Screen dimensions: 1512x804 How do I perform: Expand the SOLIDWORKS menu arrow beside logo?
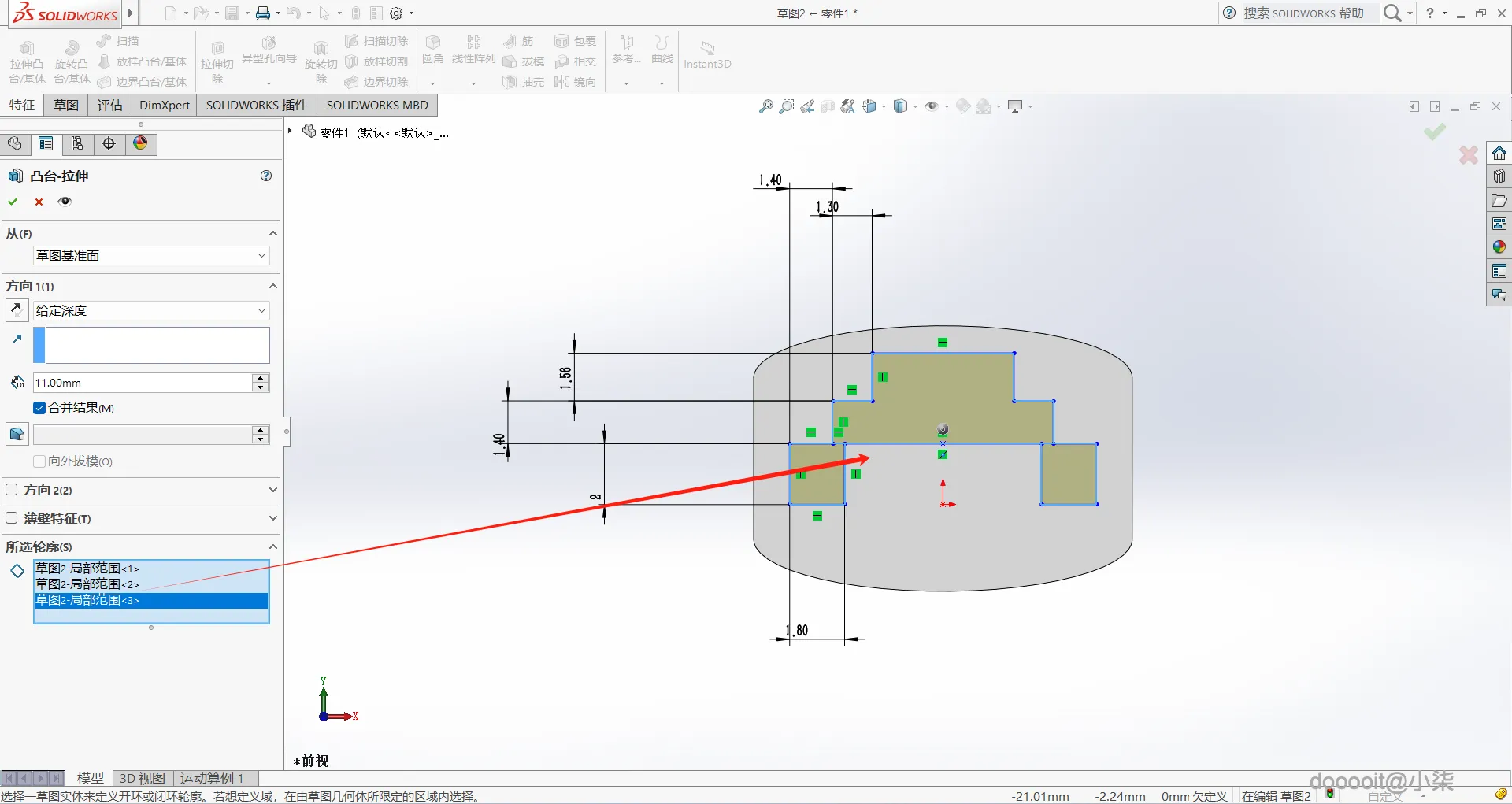[131, 13]
